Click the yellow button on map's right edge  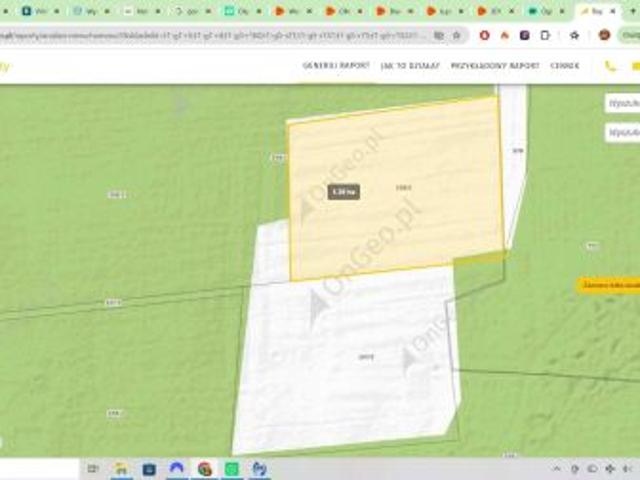(609, 285)
